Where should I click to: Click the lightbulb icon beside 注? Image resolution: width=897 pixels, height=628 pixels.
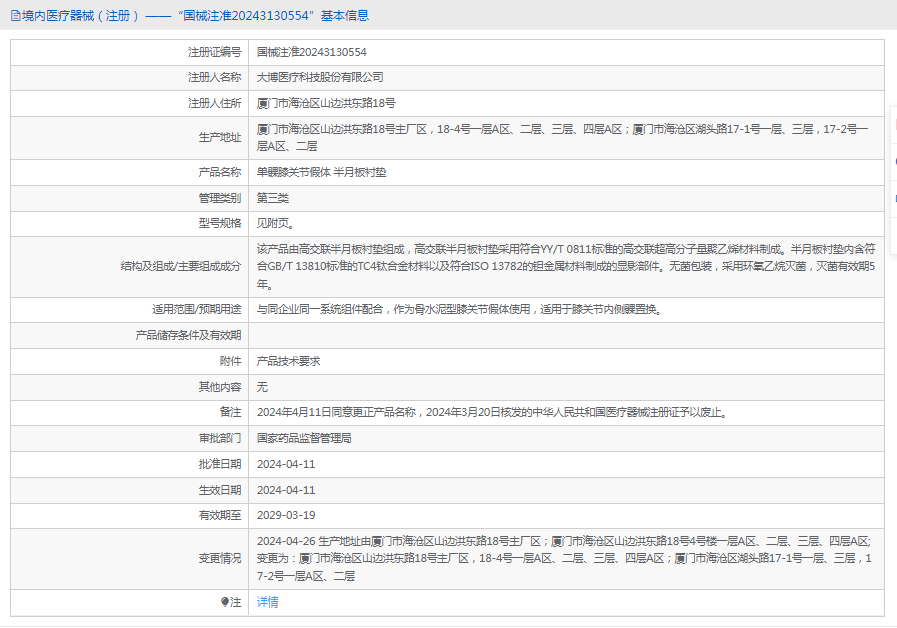coord(224,602)
